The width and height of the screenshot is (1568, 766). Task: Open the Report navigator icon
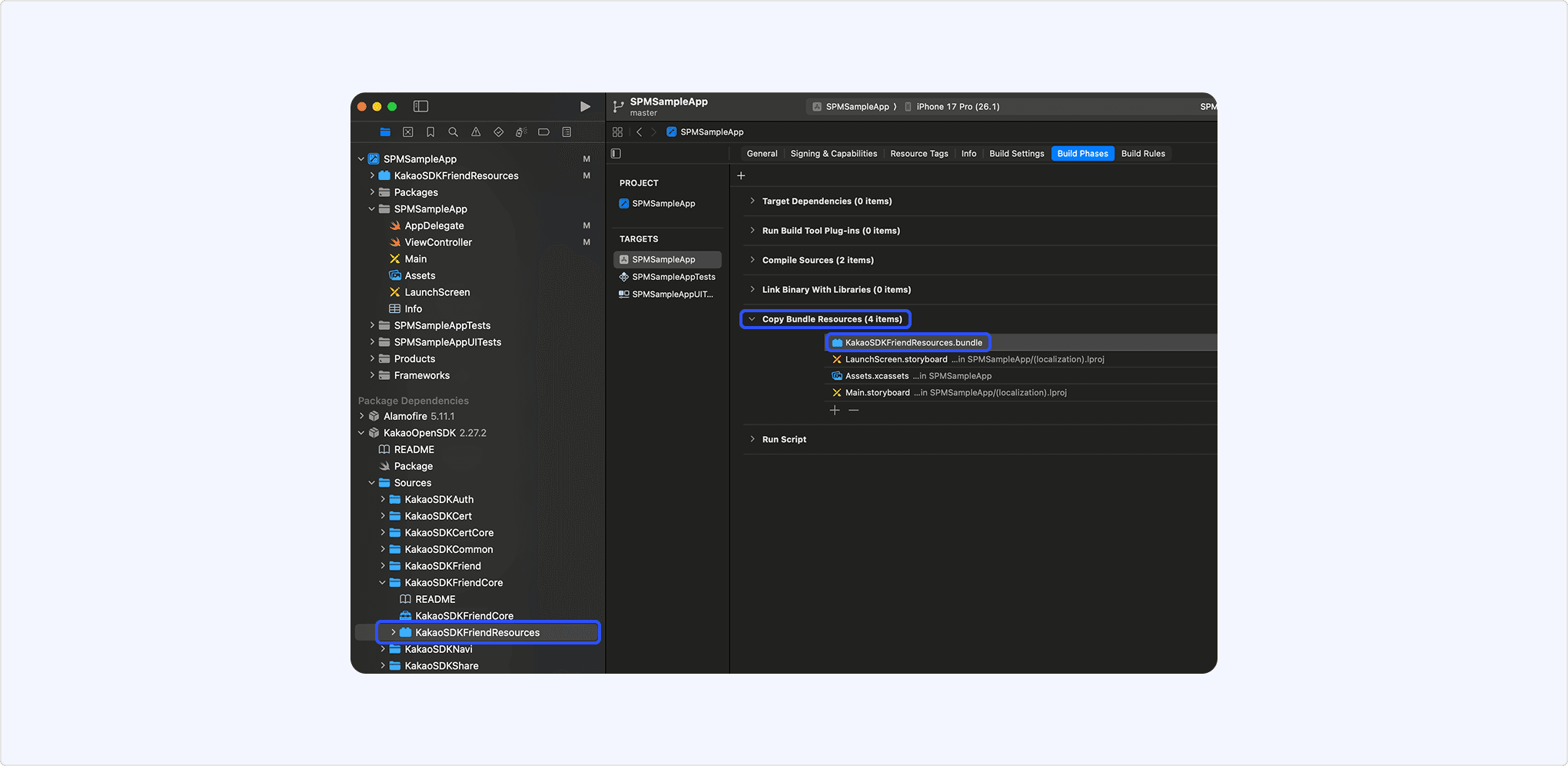(566, 132)
